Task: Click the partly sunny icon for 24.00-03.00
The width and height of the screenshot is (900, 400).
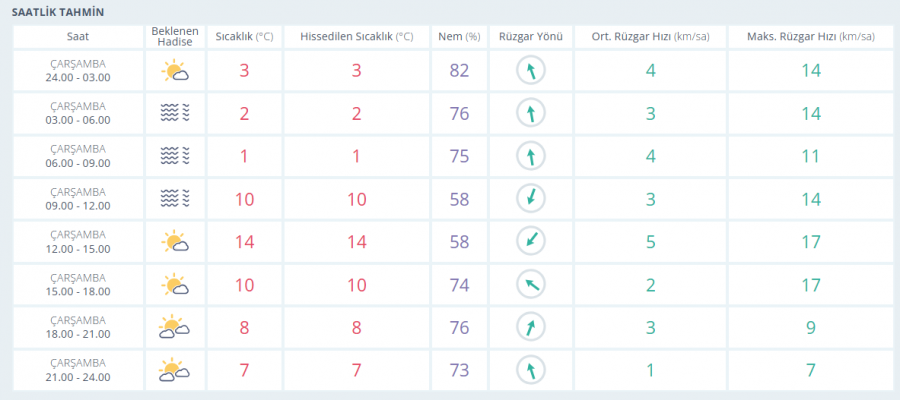Action: 175,71
